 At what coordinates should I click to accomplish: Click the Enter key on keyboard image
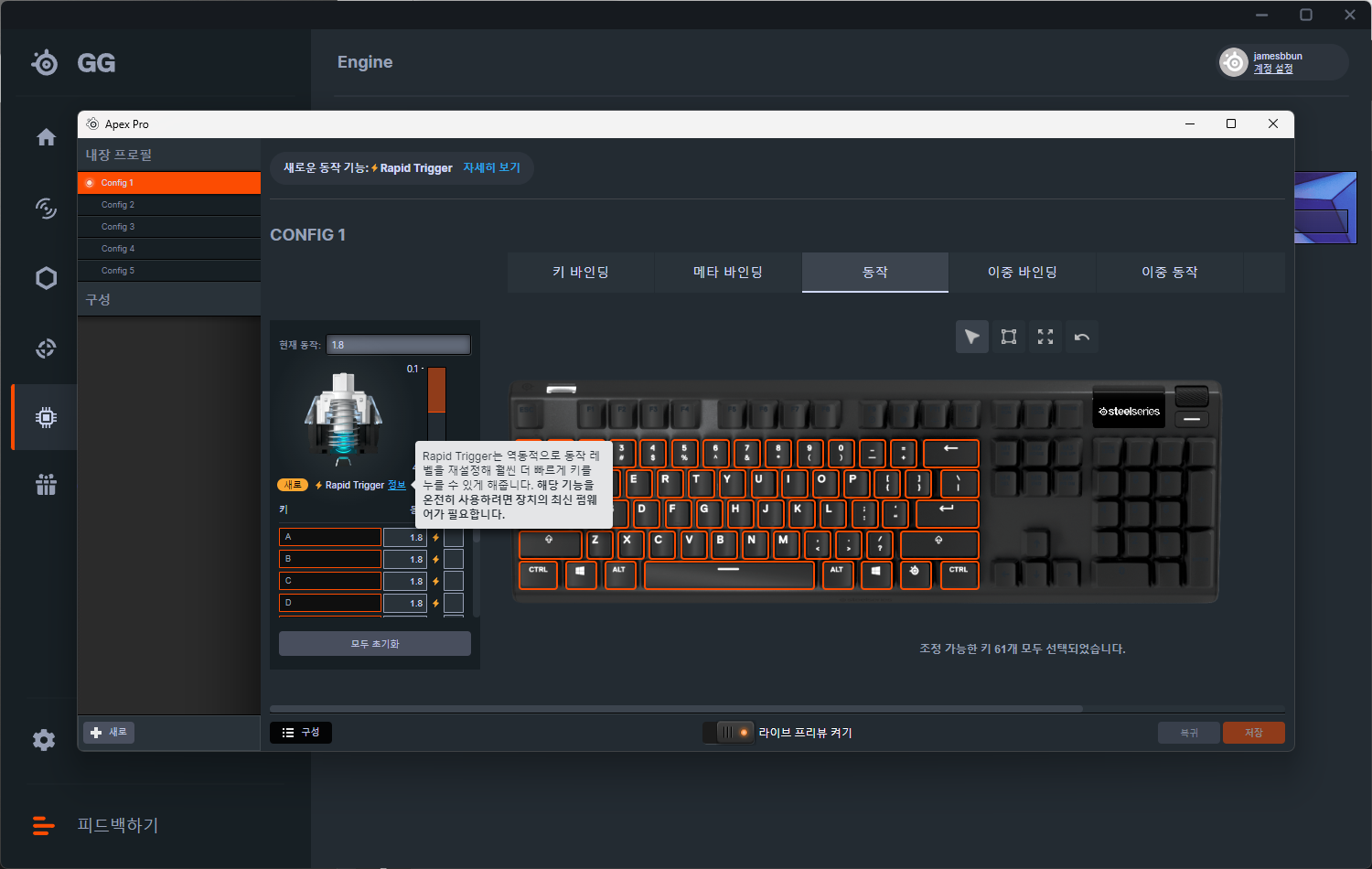(947, 513)
